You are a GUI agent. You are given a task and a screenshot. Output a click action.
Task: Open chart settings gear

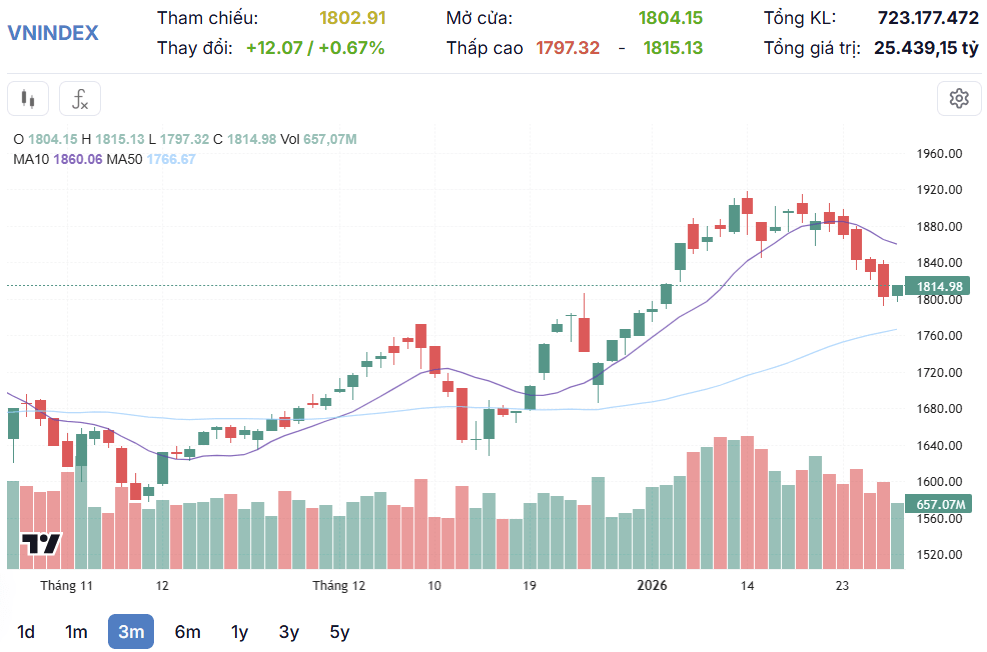pyautogui.click(x=959, y=99)
